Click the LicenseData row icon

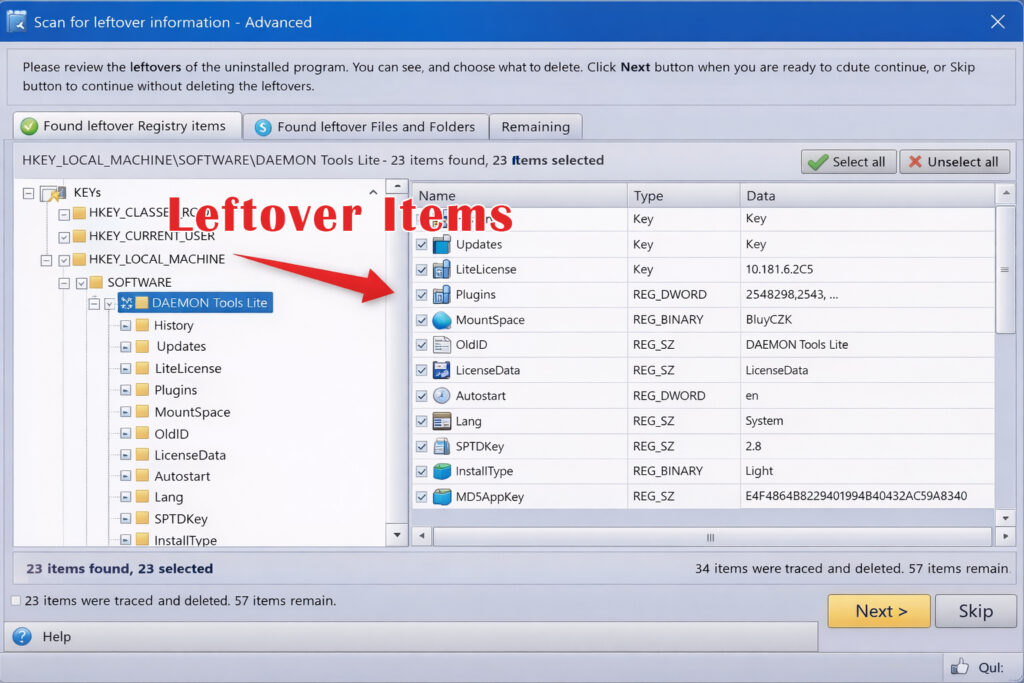tap(442, 370)
